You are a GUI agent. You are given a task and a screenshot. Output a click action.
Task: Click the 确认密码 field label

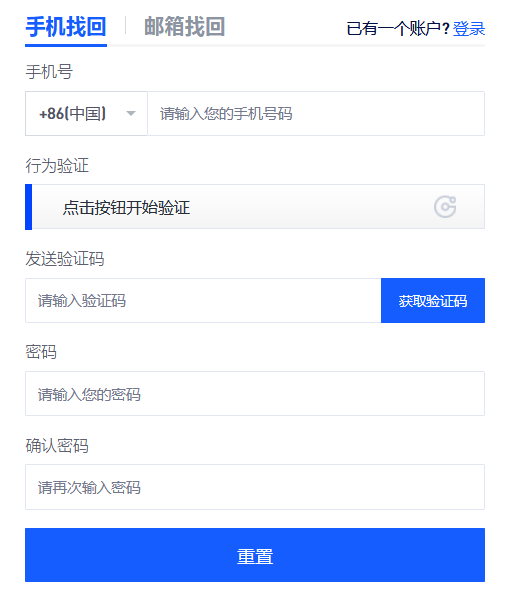coord(57,446)
